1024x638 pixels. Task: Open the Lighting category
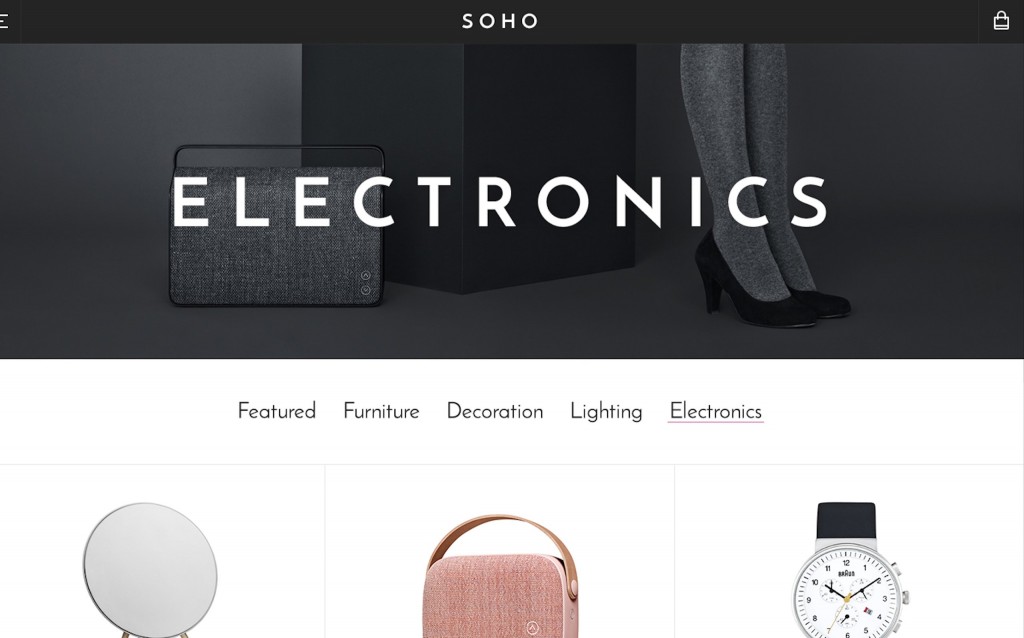click(x=606, y=411)
